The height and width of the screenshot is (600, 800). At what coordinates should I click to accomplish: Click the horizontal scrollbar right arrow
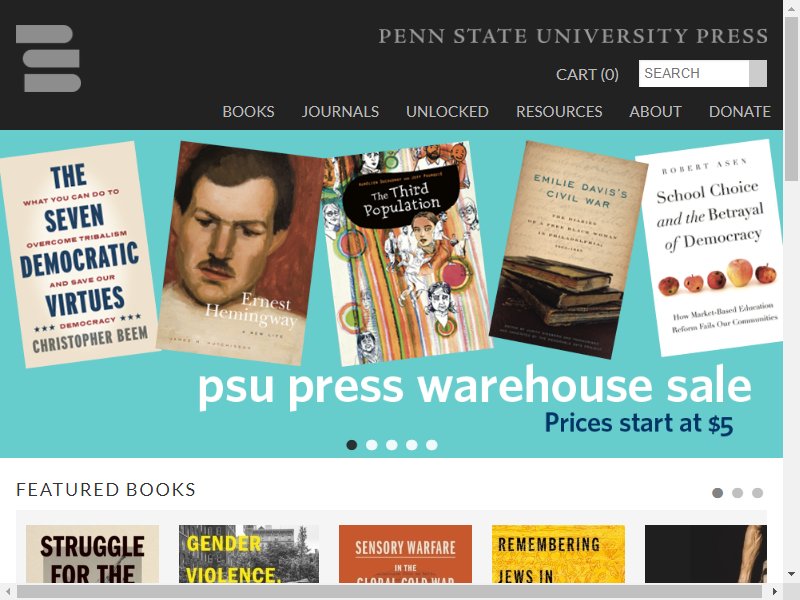point(774,591)
